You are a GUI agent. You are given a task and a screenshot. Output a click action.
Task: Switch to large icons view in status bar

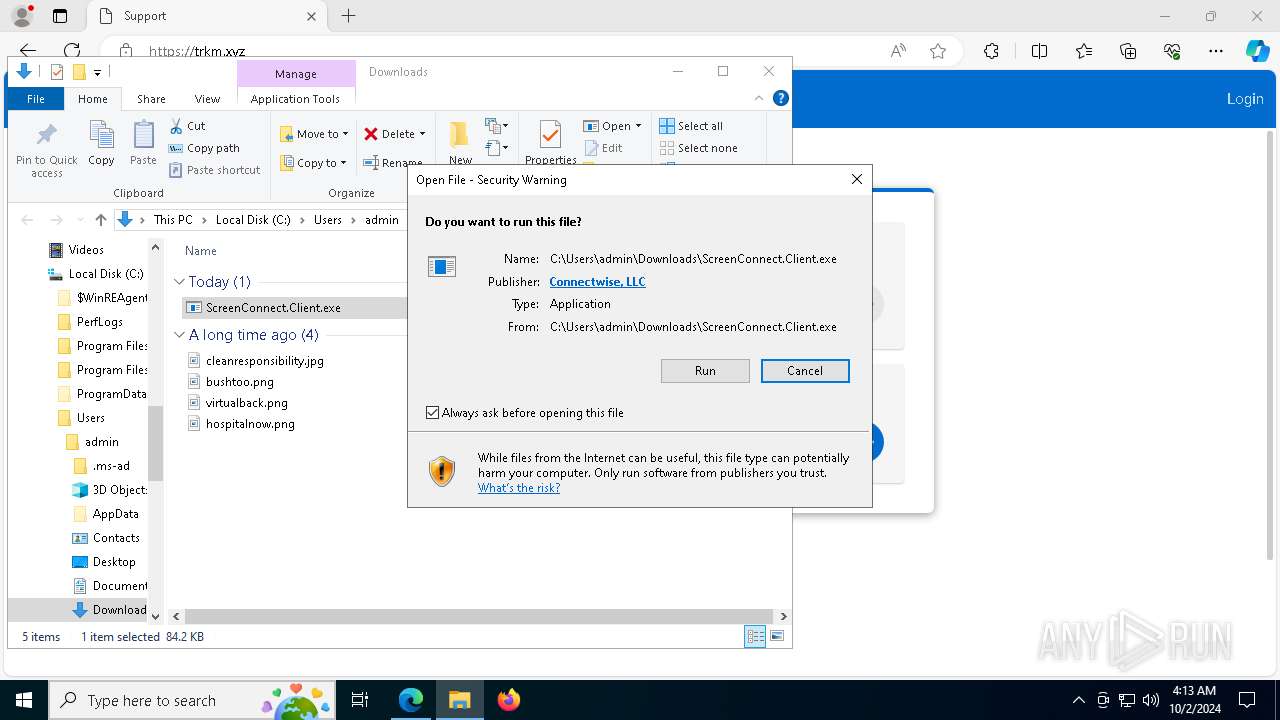coord(777,636)
